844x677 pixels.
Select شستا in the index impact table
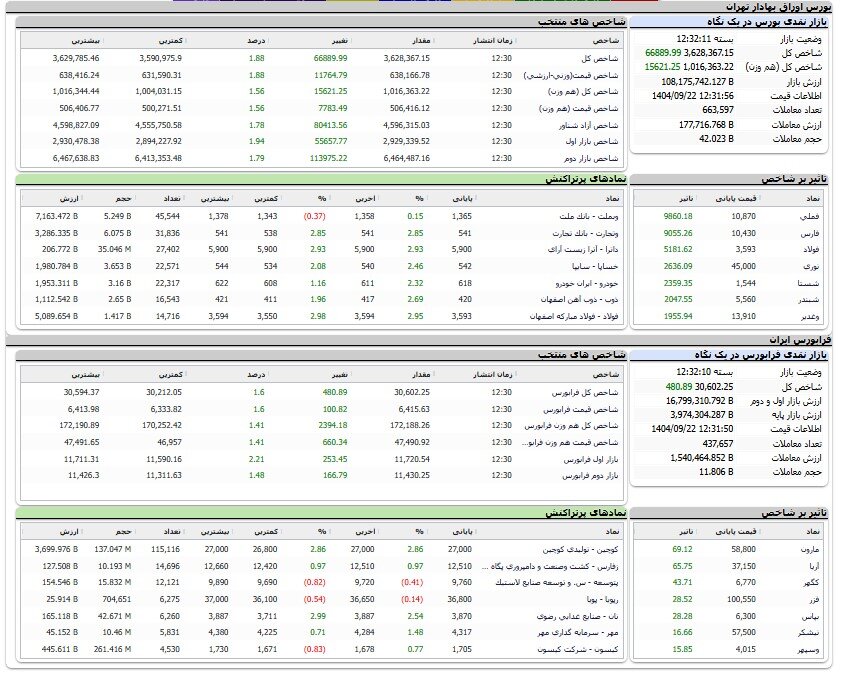point(809,283)
